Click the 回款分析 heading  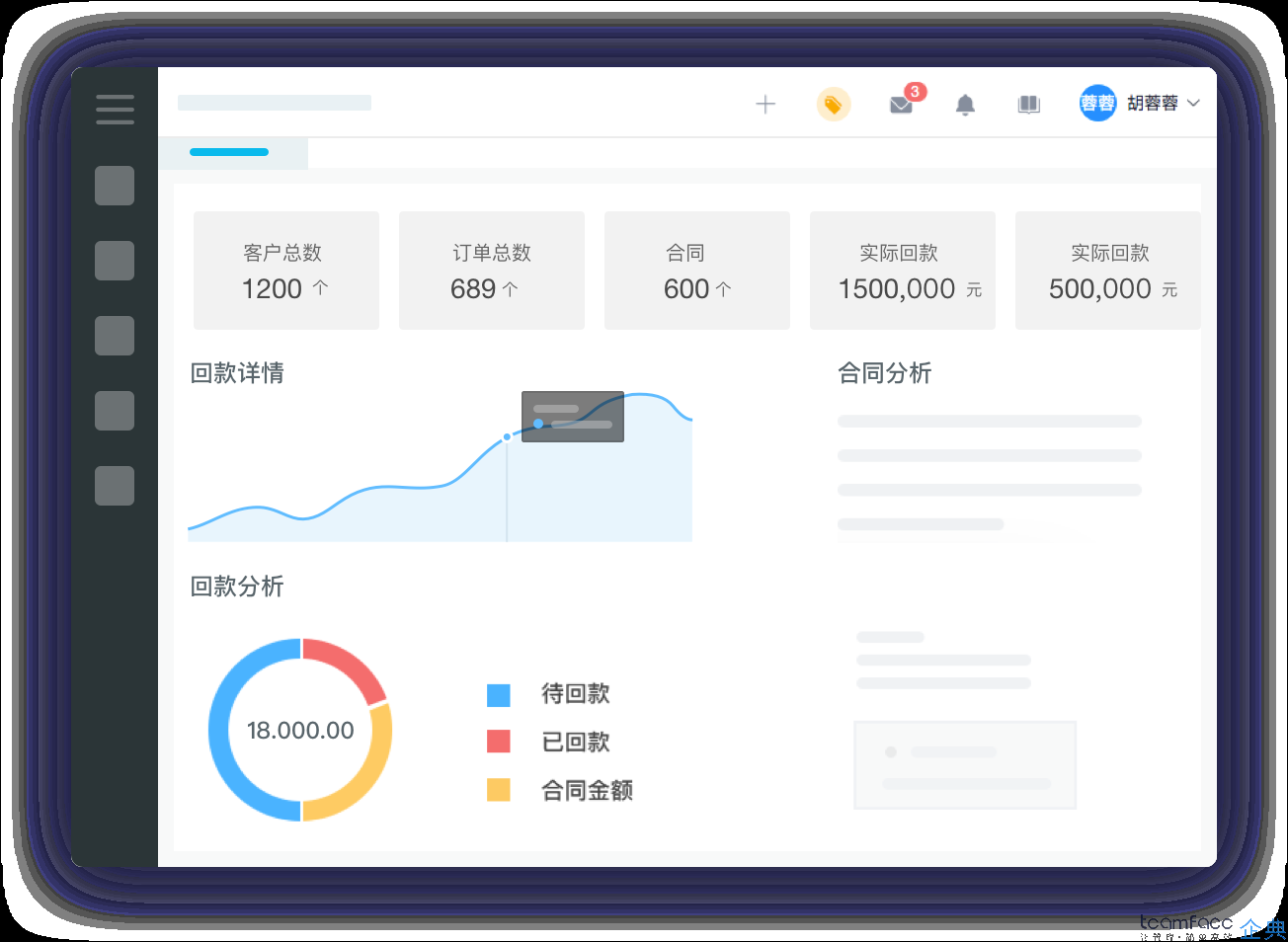[x=237, y=587]
